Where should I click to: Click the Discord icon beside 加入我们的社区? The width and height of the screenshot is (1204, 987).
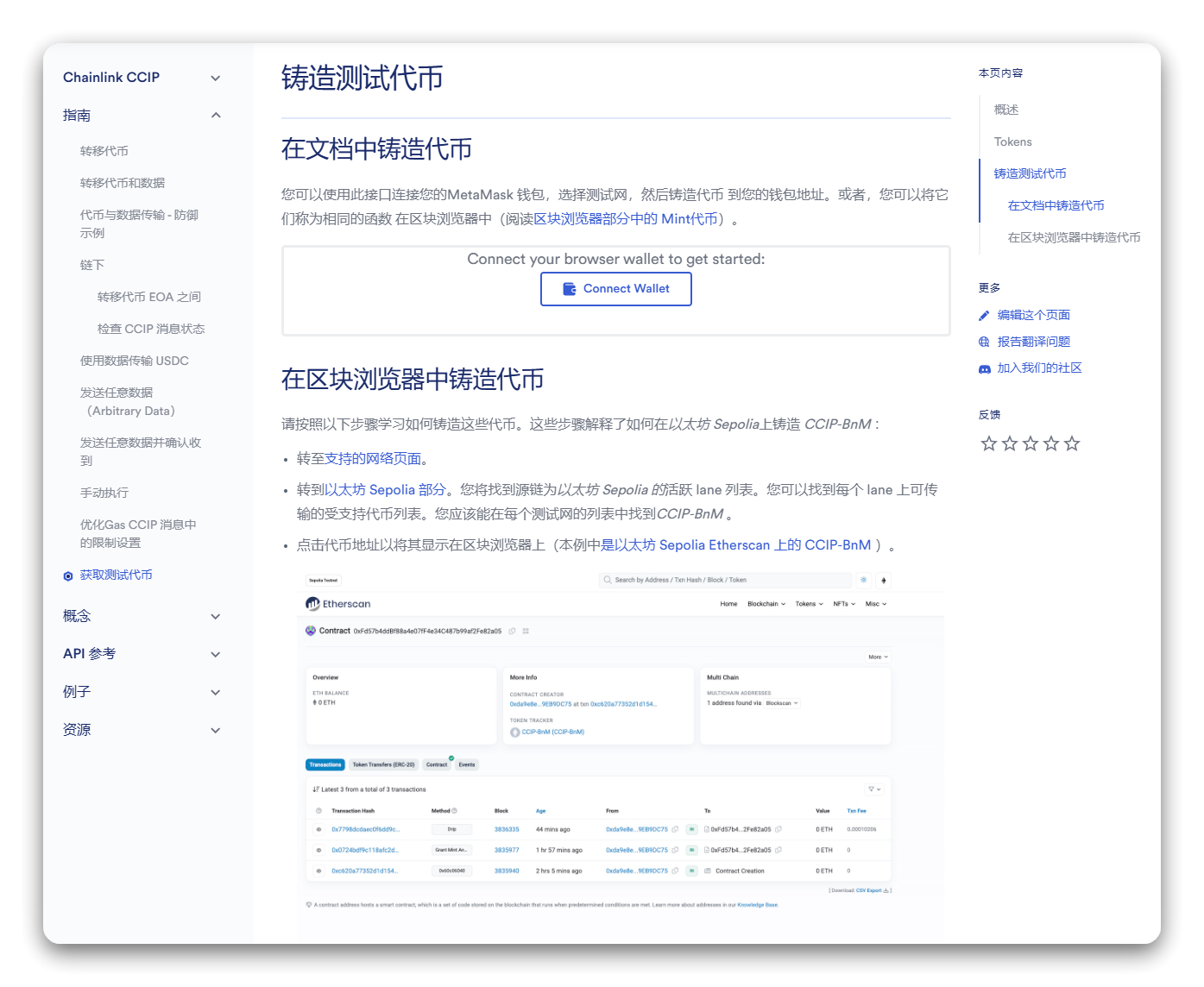point(984,368)
